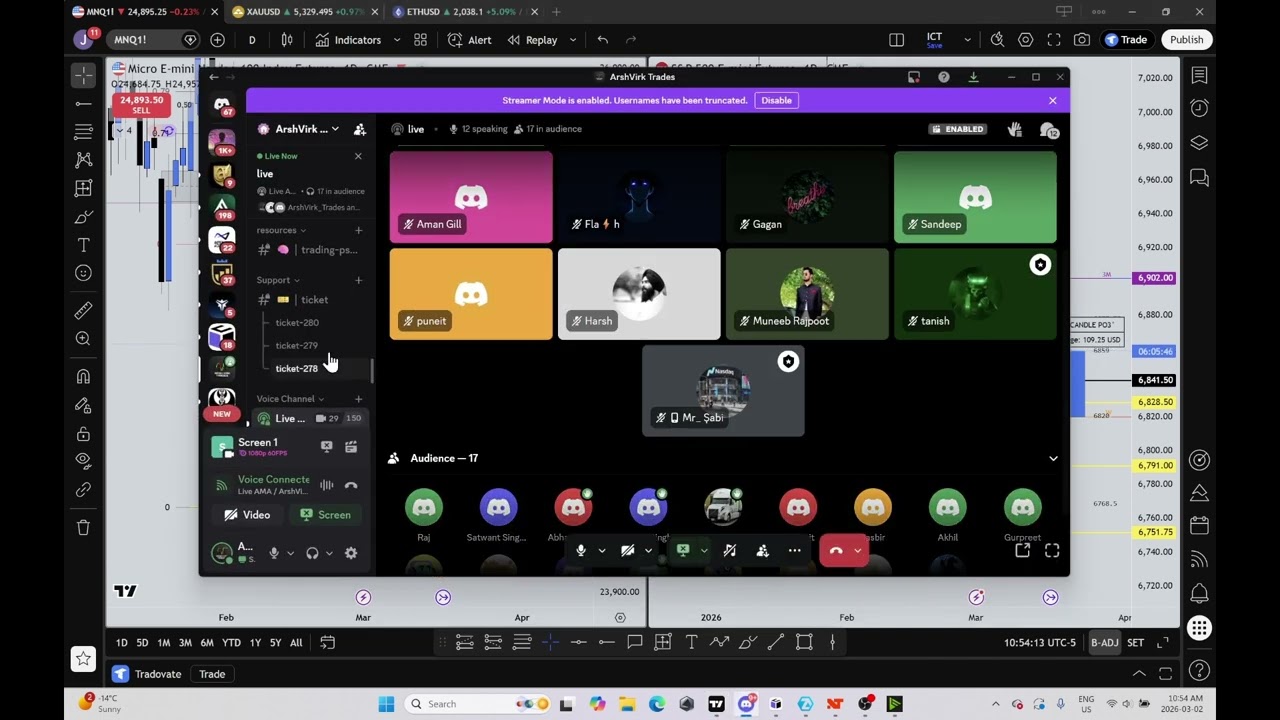Select the YTD time range
The height and width of the screenshot is (720, 1280).
coord(231,643)
